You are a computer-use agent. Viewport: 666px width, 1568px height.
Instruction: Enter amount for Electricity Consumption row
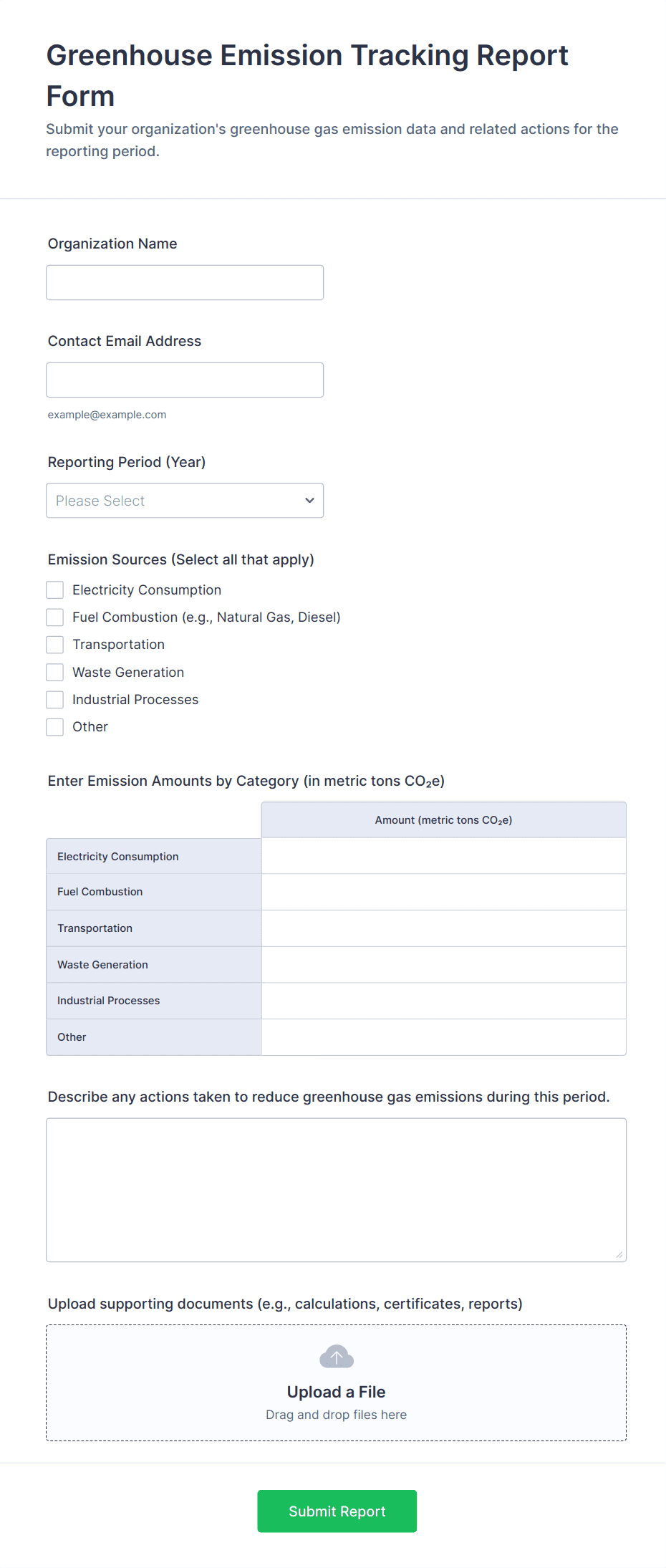(x=443, y=855)
